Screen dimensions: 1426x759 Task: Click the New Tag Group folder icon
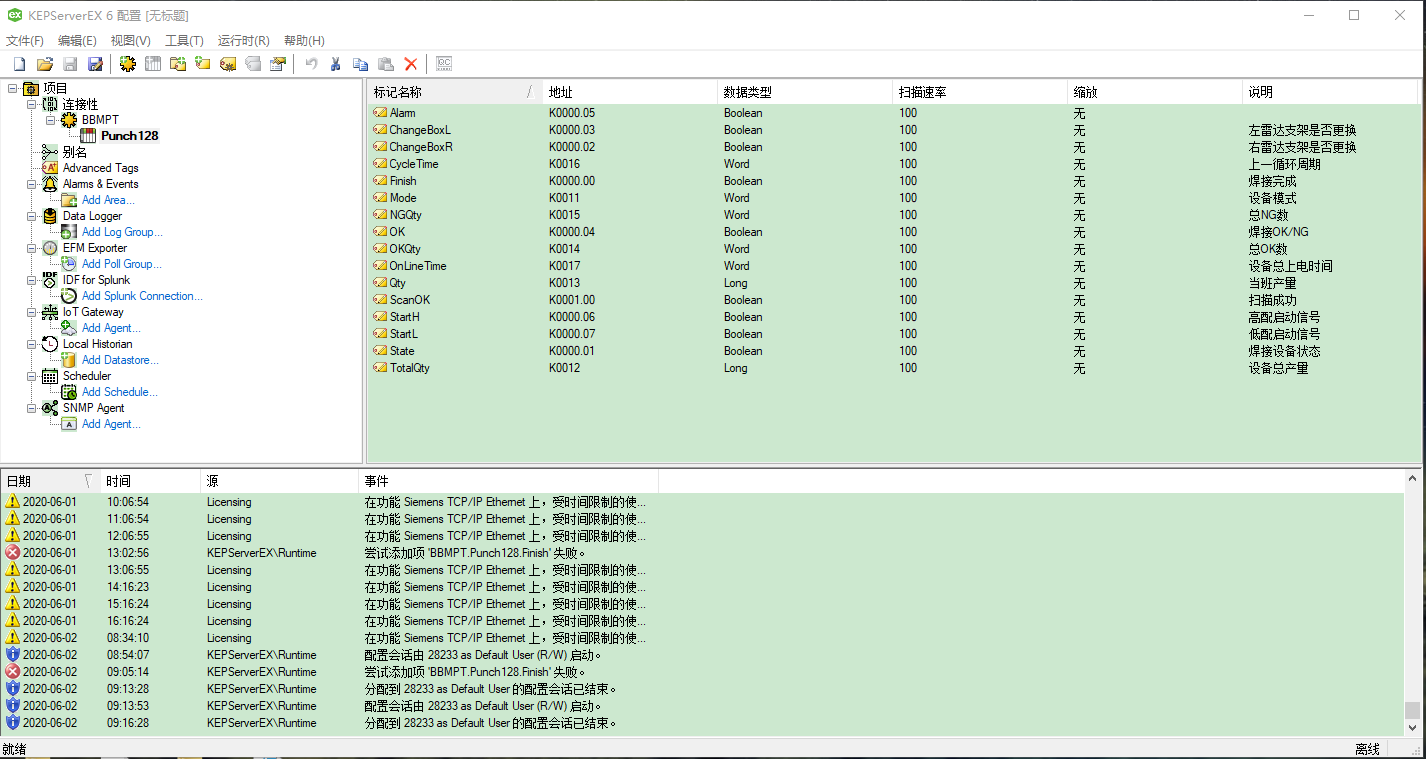coord(178,64)
